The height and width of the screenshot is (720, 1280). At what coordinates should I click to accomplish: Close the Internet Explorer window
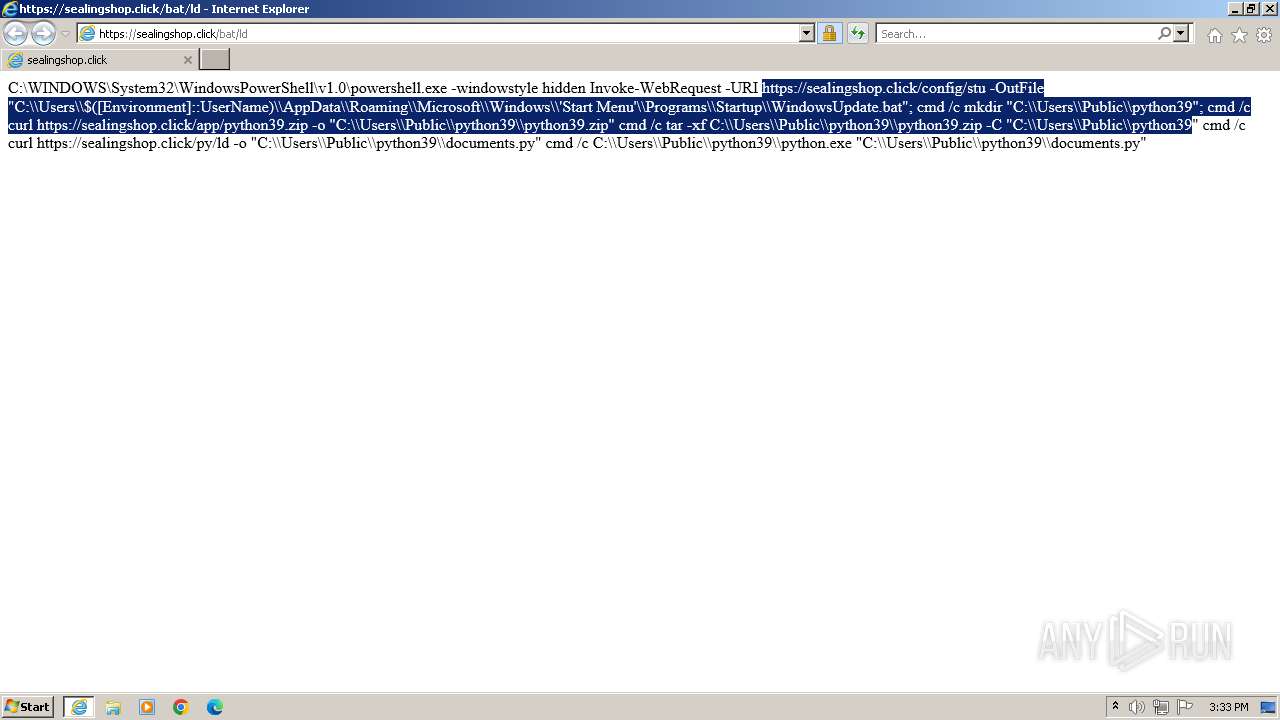[x=1268, y=9]
